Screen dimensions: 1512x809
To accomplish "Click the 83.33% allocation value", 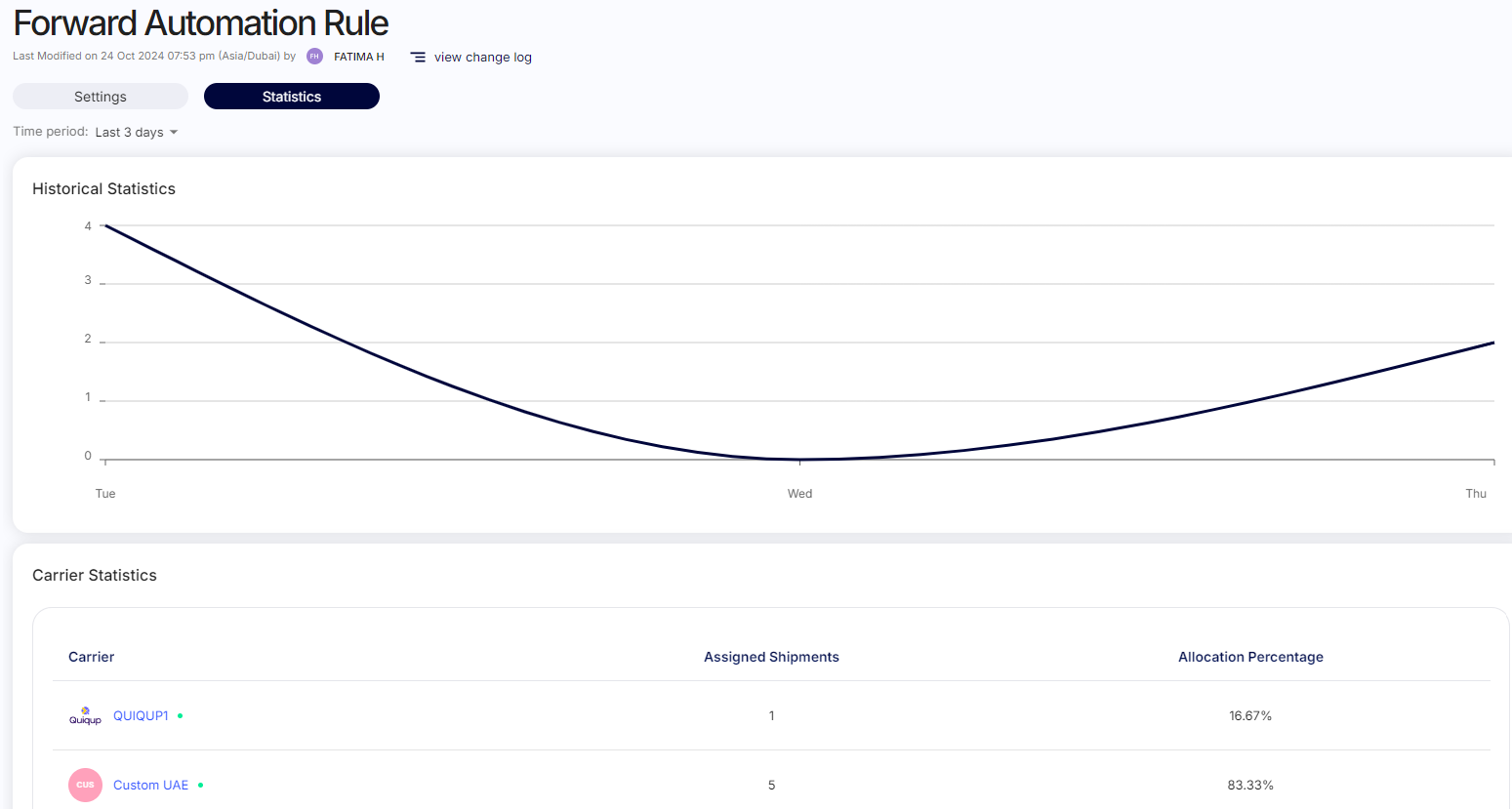I will (1250, 786).
